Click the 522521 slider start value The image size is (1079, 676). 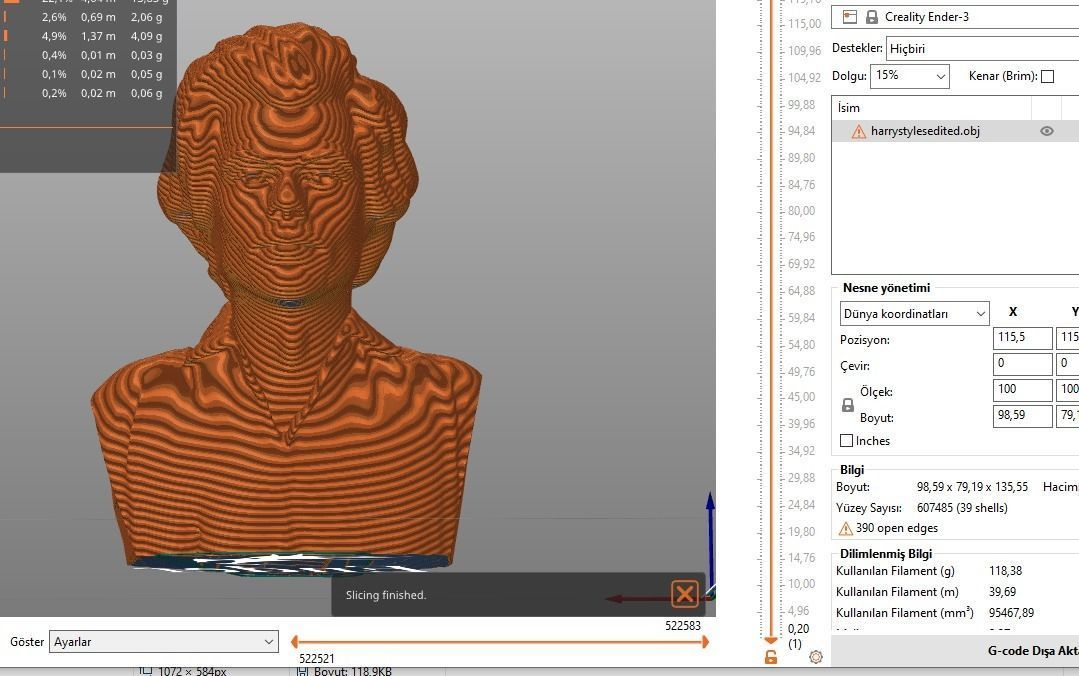pyautogui.click(x=317, y=658)
